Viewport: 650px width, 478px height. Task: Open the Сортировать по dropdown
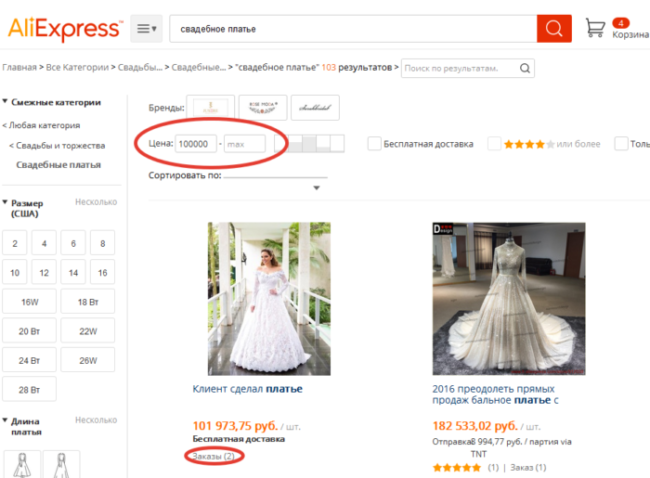(275, 182)
